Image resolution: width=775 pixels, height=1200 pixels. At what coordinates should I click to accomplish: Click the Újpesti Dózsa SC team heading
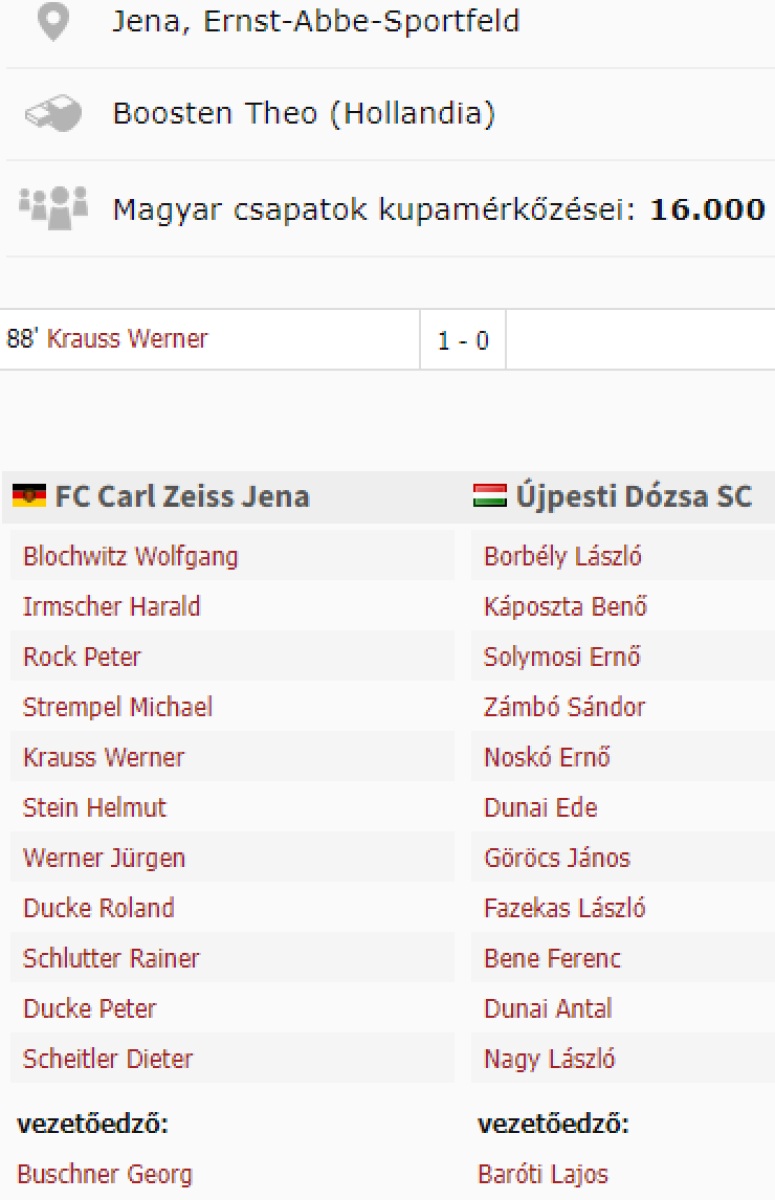(633, 496)
